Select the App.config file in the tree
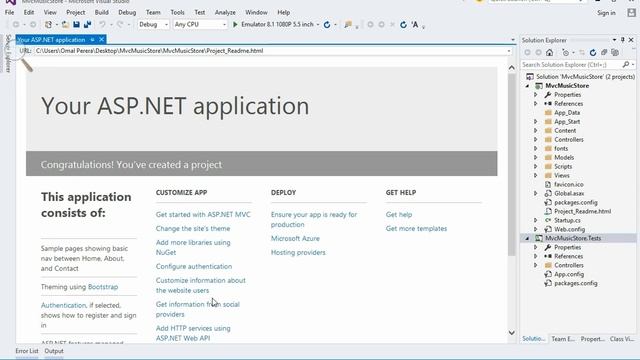Viewport: 640px width, 360px height. 569,274
